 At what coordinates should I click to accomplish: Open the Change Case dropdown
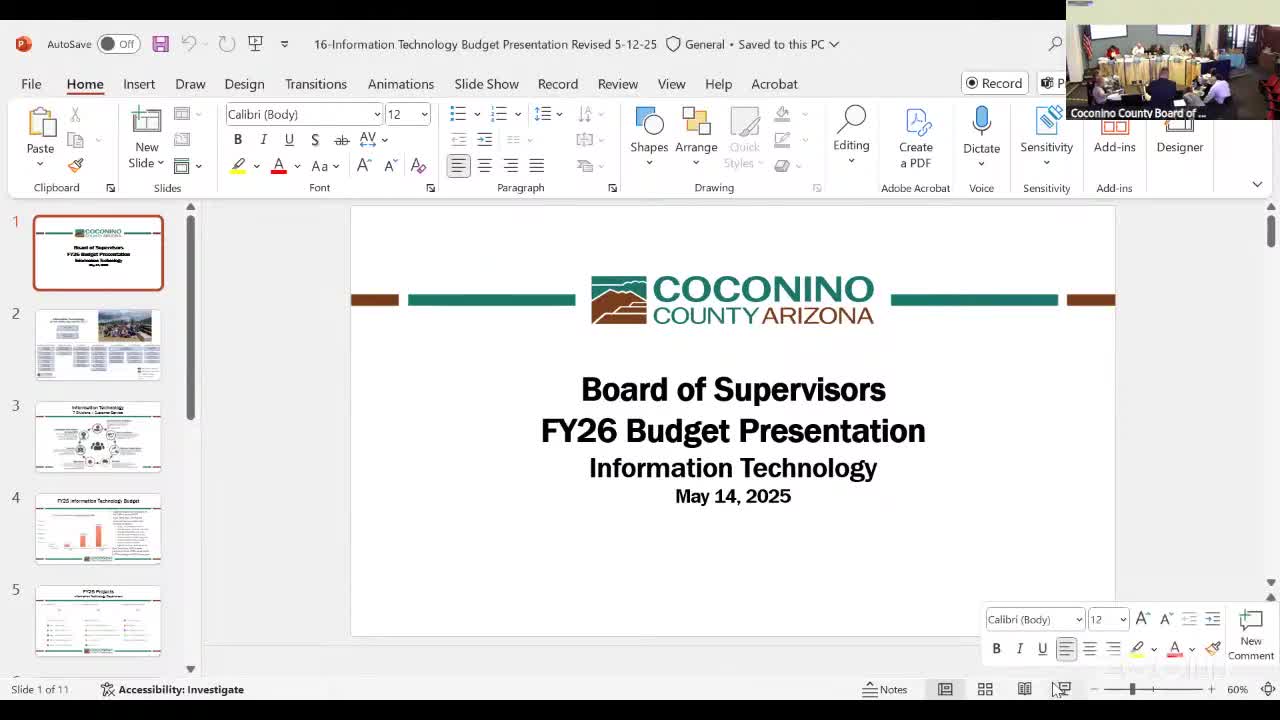pos(325,166)
